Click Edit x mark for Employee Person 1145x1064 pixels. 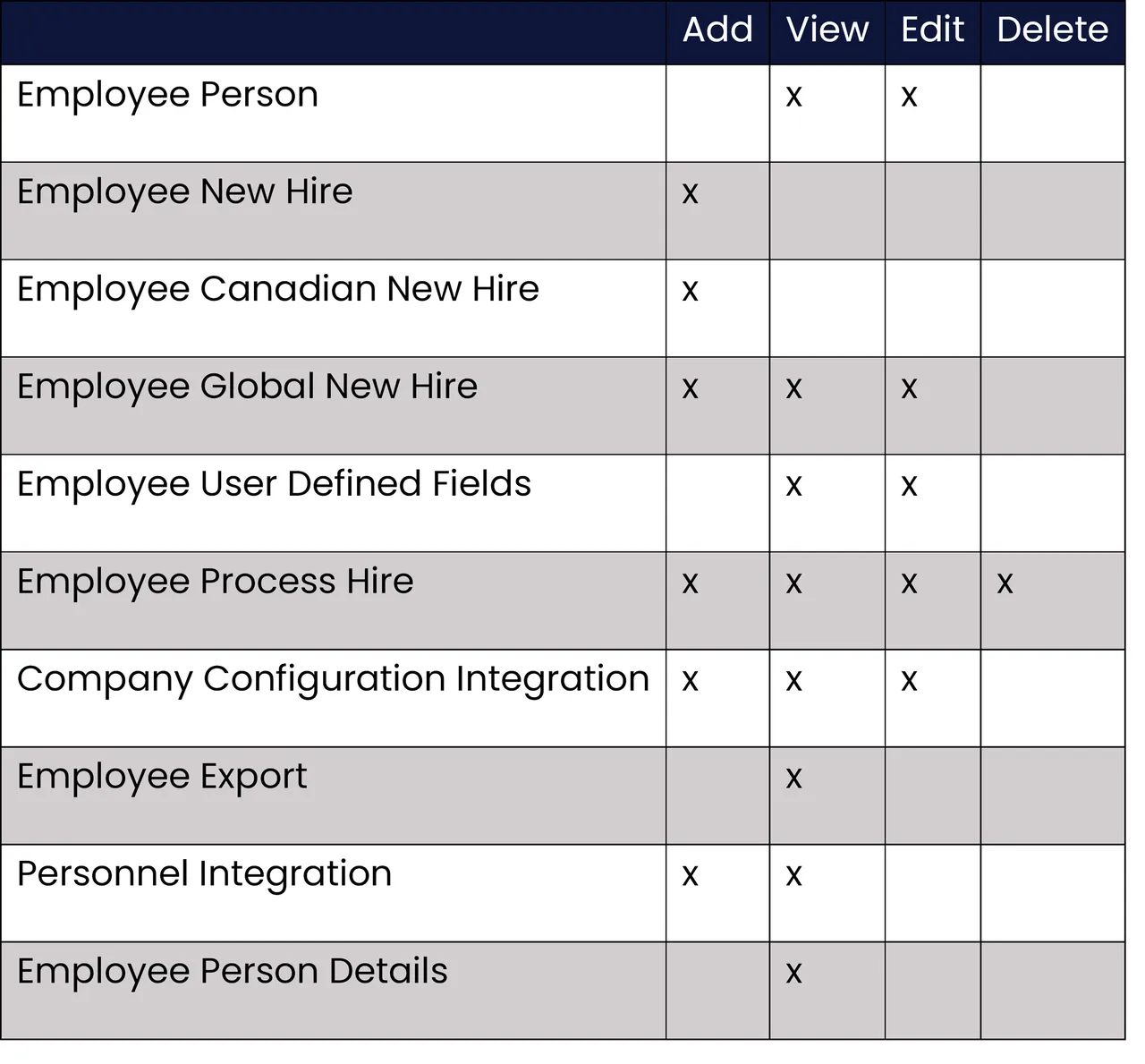909,97
